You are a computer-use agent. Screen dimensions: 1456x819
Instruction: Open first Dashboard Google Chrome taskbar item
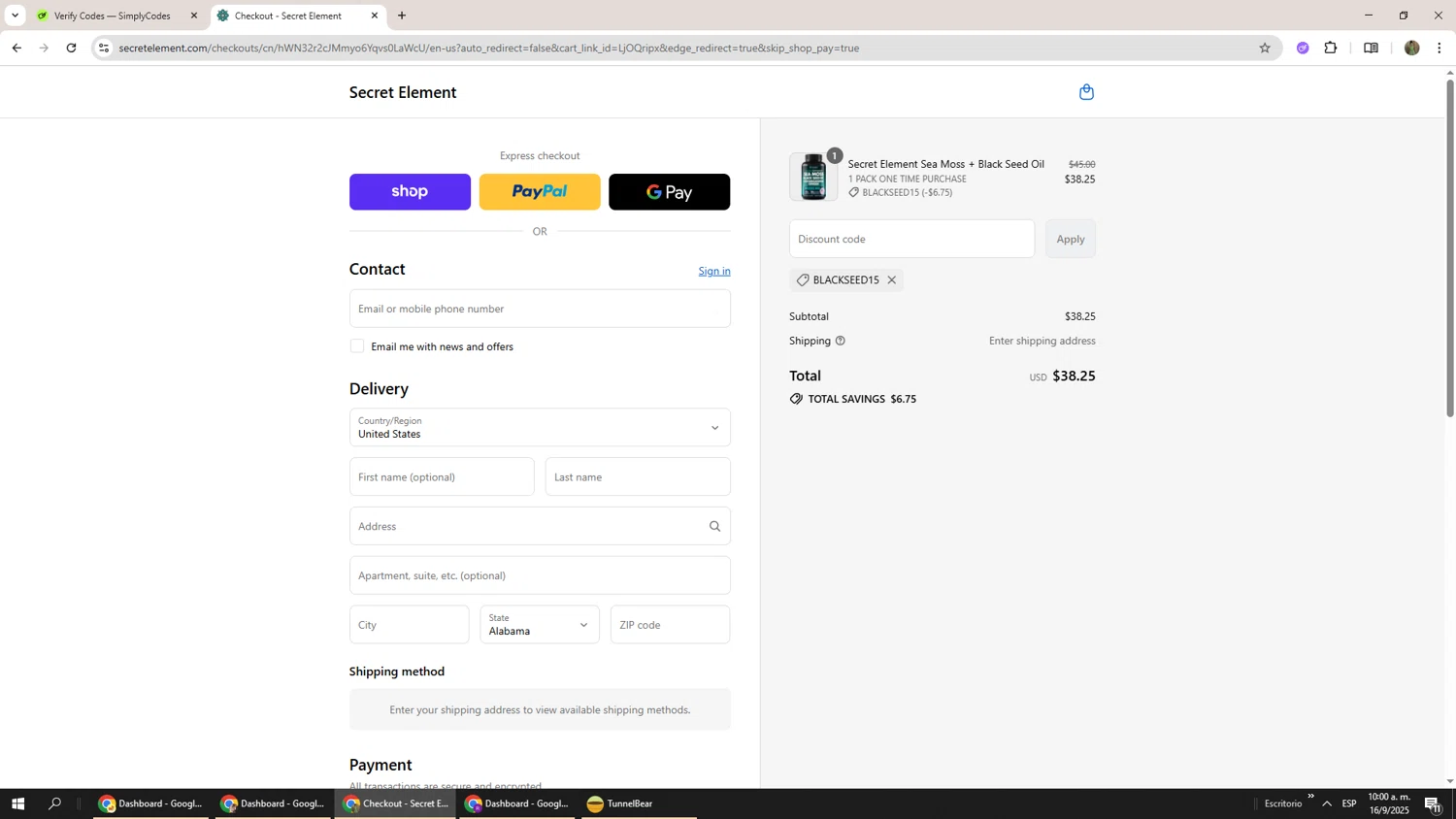150,803
